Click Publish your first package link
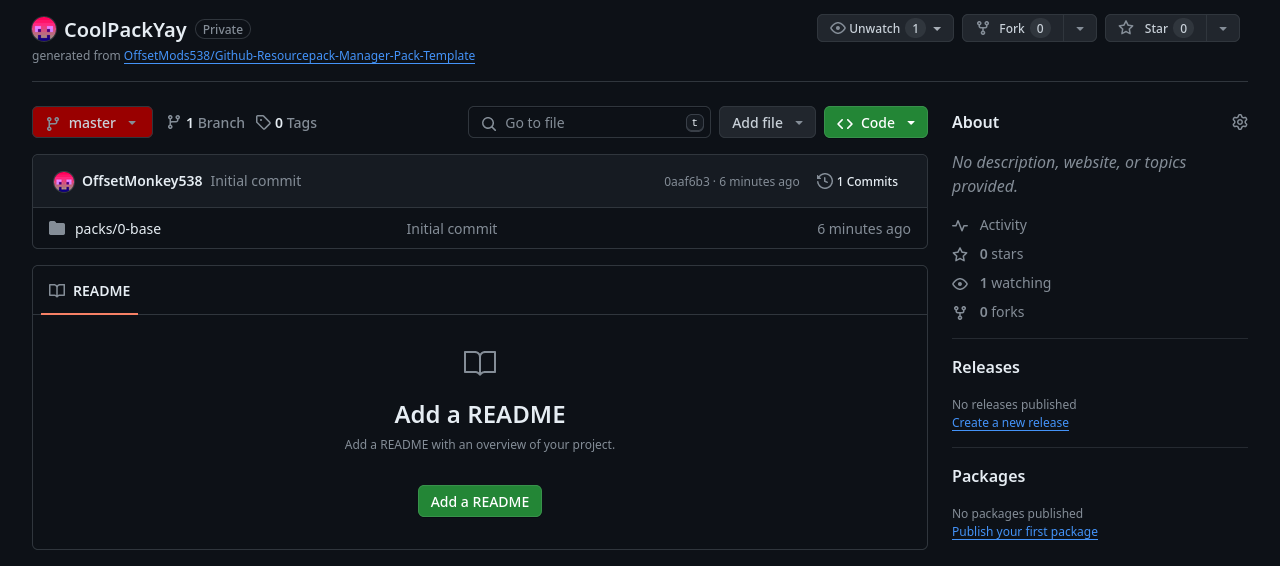Image resolution: width=1280 pixels, height=566 pixels. click(1025, 532)
